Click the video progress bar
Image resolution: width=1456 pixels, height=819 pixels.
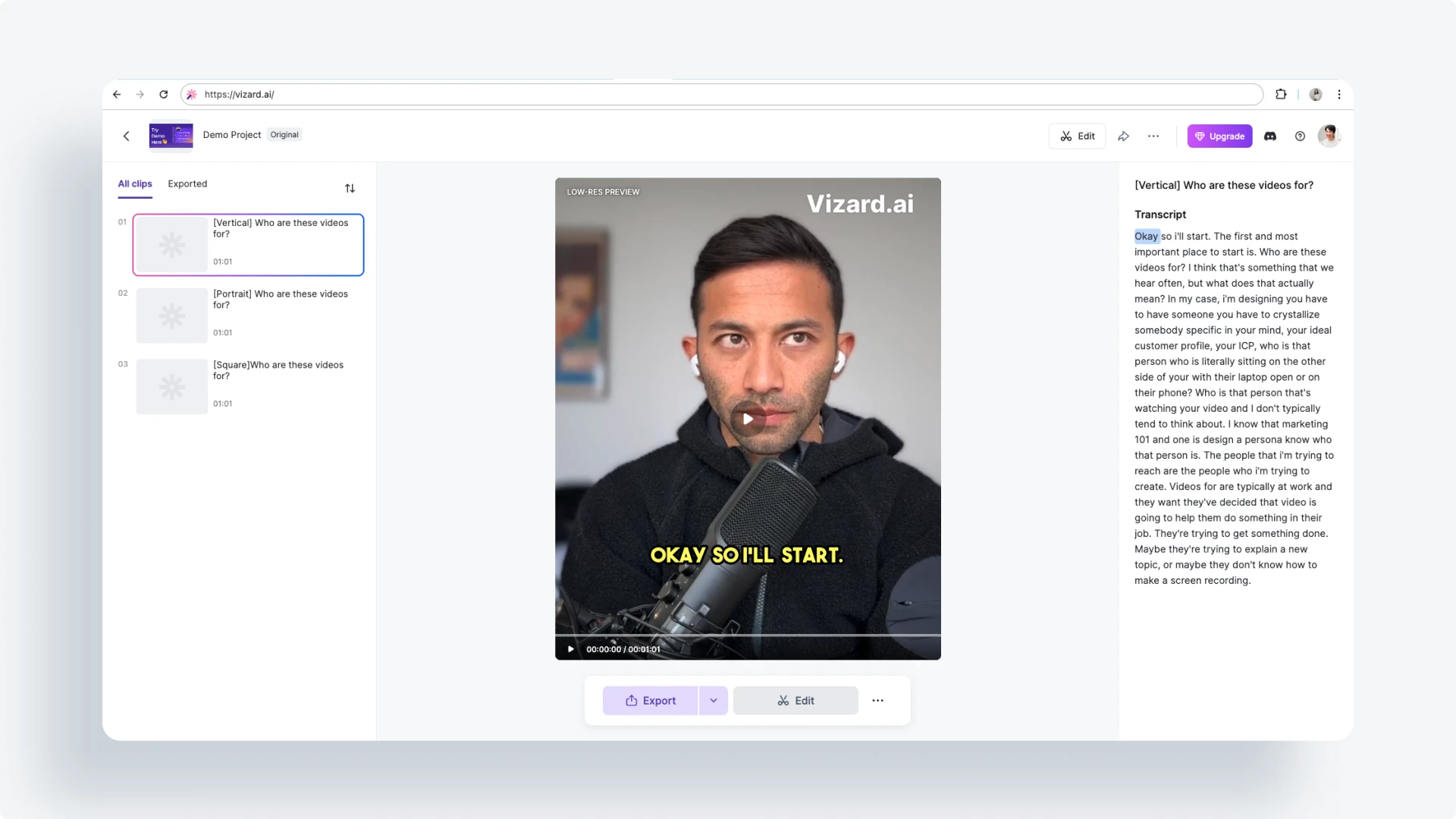[x=748, y=635]
